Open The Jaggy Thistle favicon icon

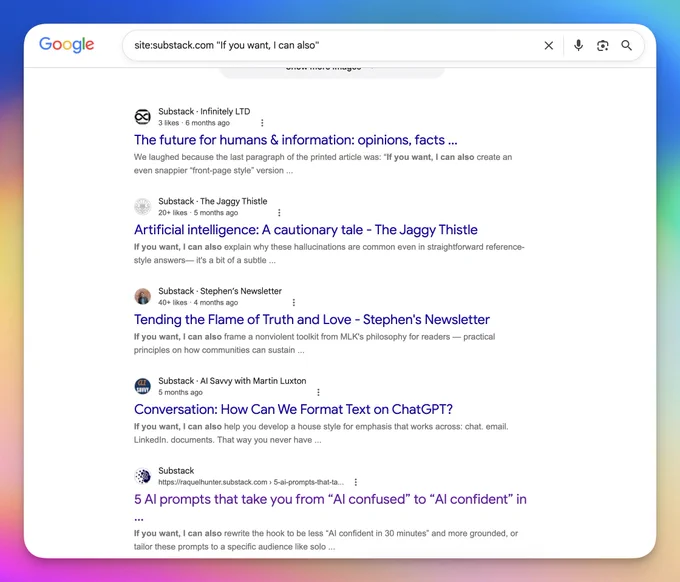click(x=142, y=206)
